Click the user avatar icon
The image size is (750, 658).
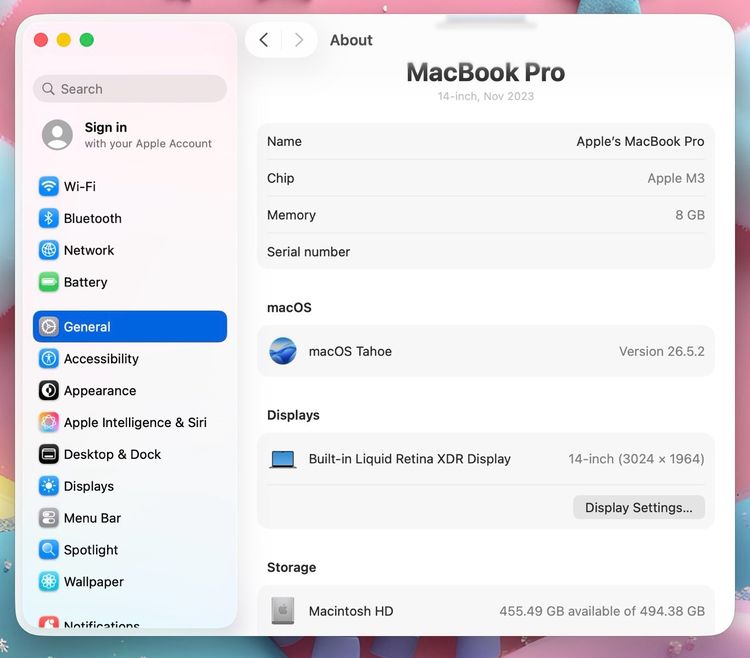57,135
